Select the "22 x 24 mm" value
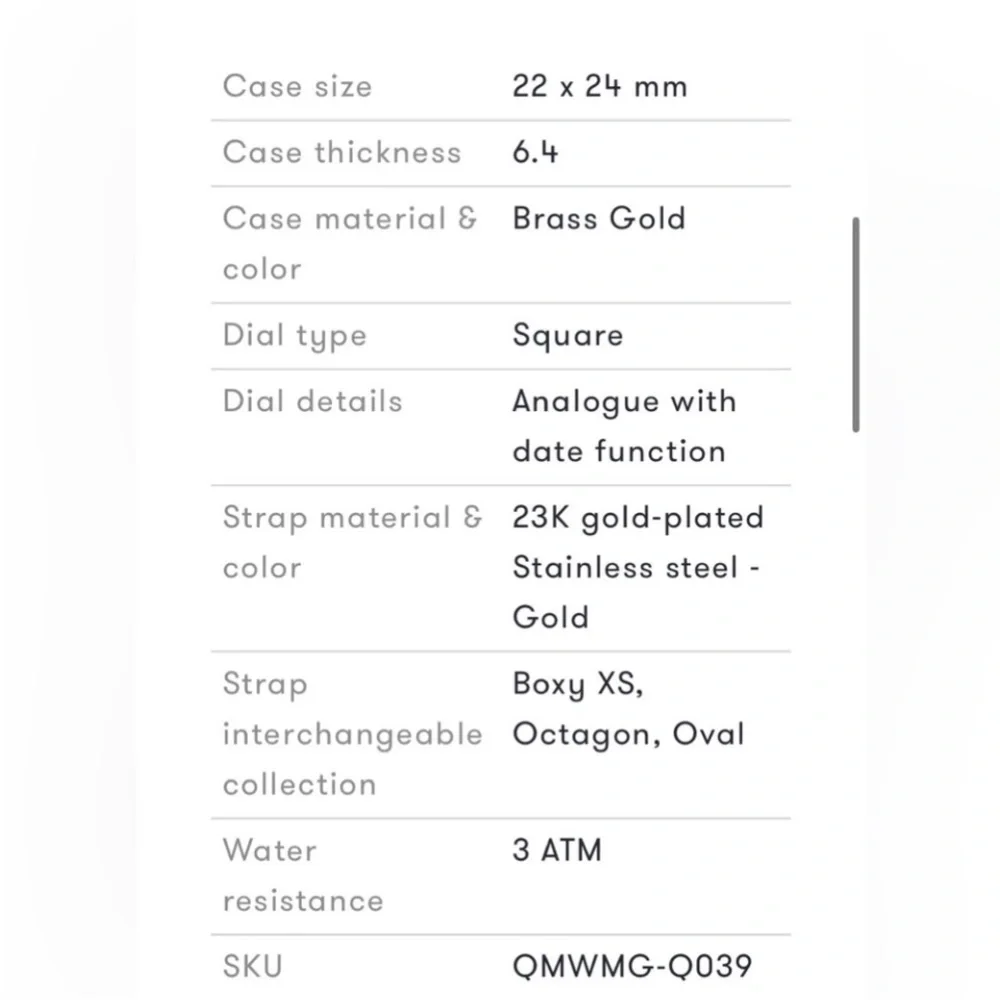This screenshot has width=1000, height=1000. 599,86
